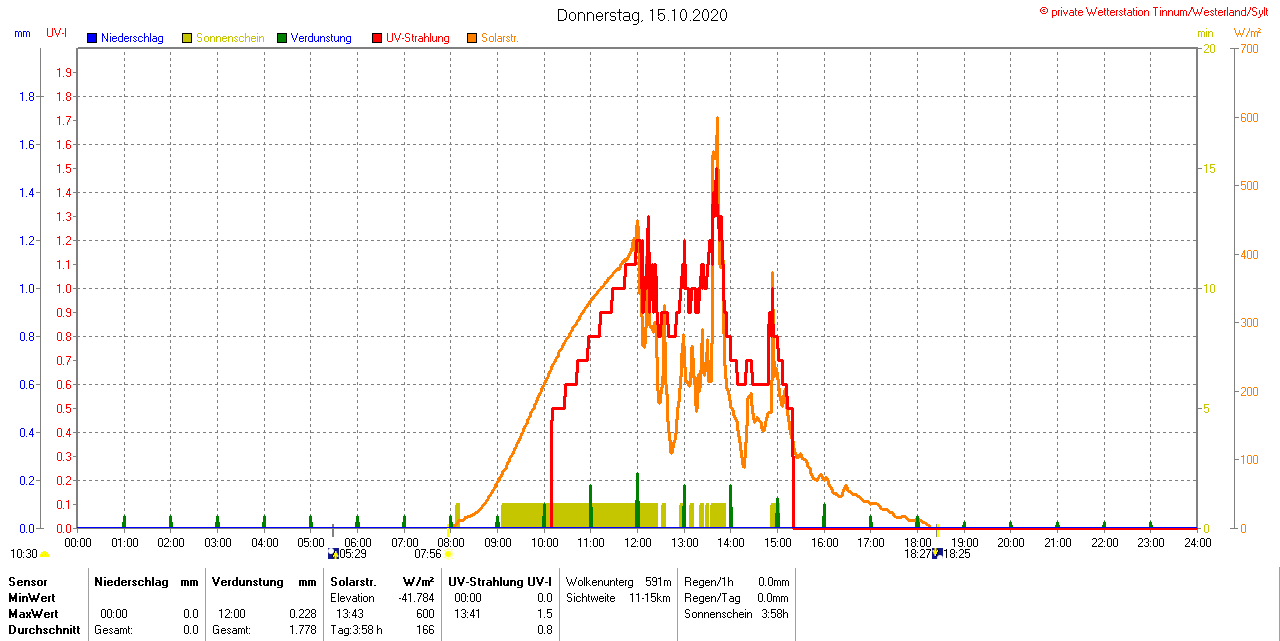Click the sunset icon between 18:27 and 18:25
Image resolution: width=1280 pixels, height=641 pixels.
[937, 552]
